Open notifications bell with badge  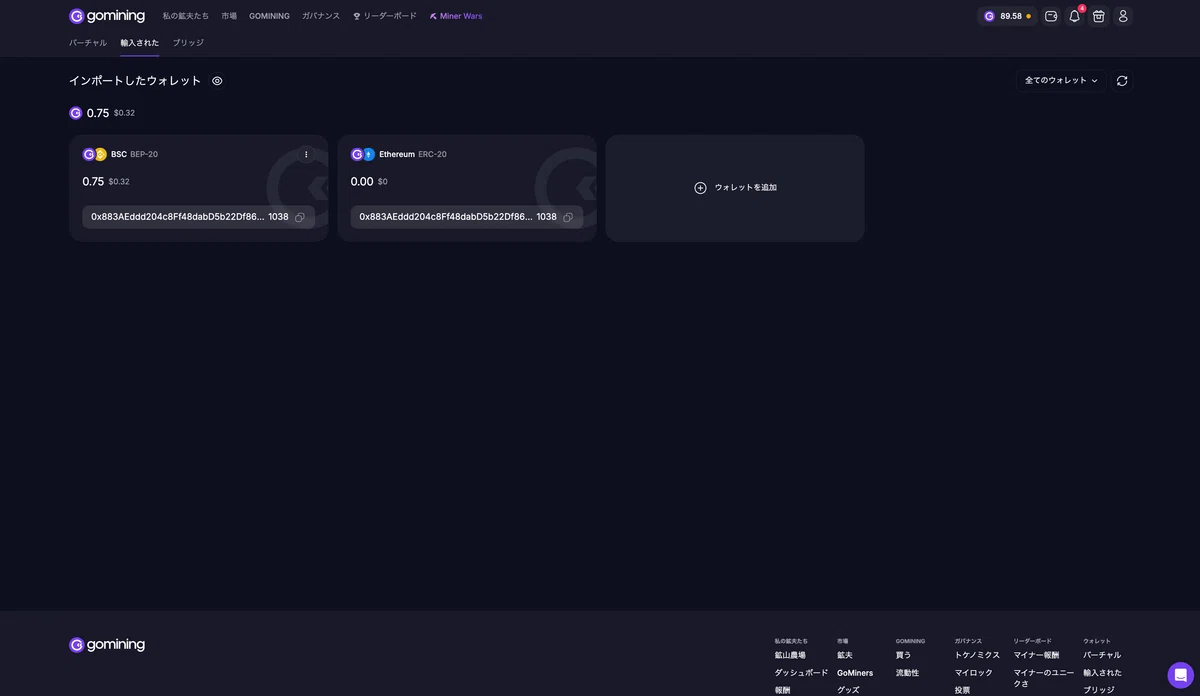(1075, 16)
